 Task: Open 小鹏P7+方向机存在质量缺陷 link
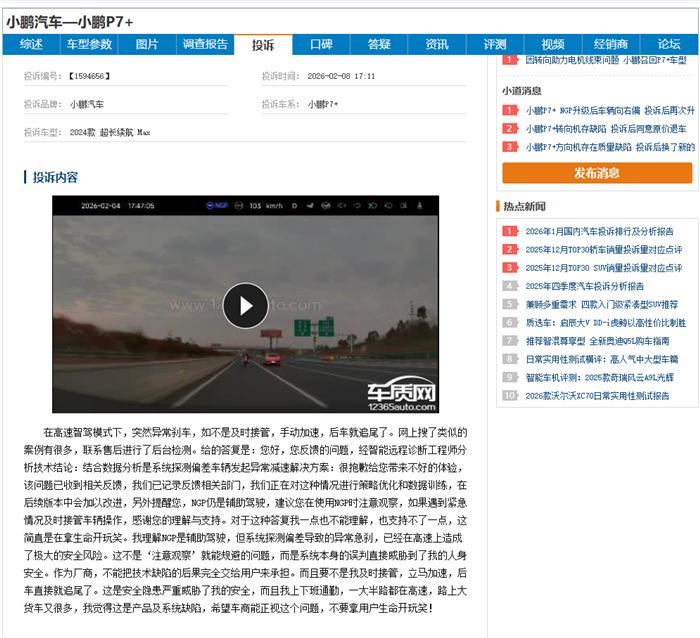(610, 147)
